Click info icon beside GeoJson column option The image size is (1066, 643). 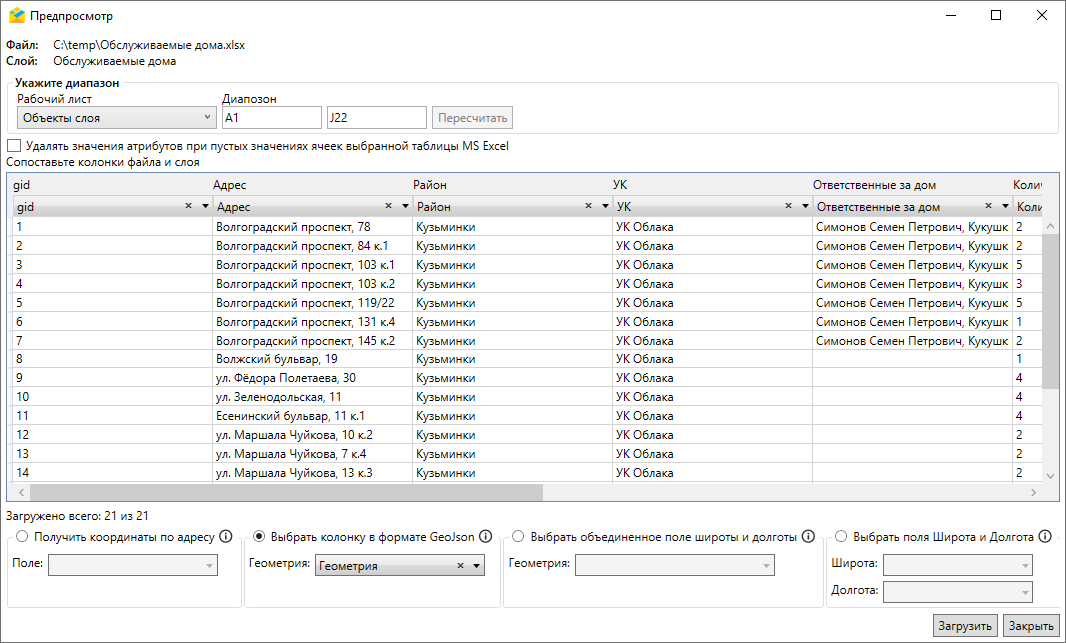click(485, 537)
